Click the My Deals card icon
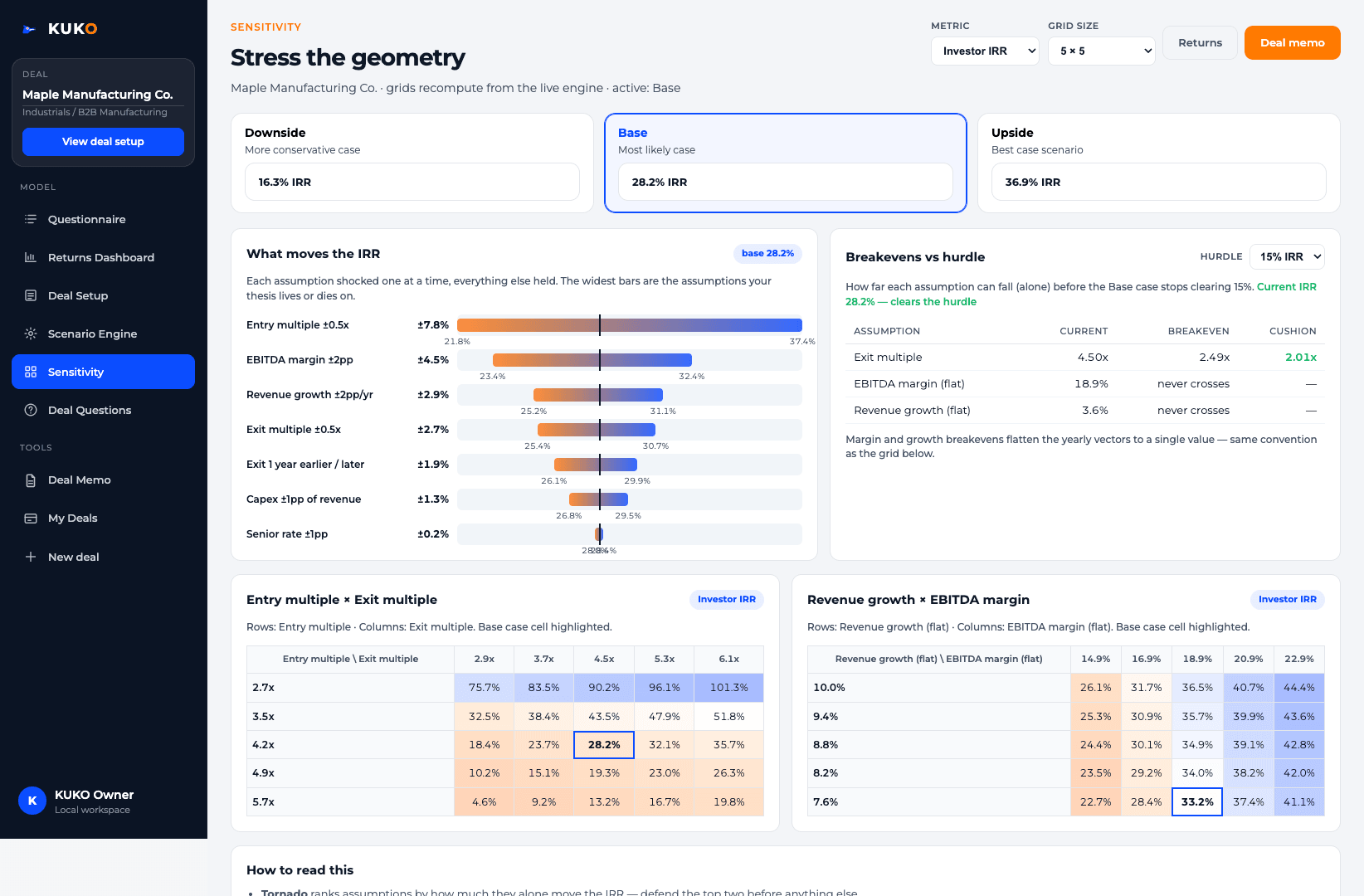Viewport: 1364px width, 896px height. pyautogui.click(x=31, y=518)
